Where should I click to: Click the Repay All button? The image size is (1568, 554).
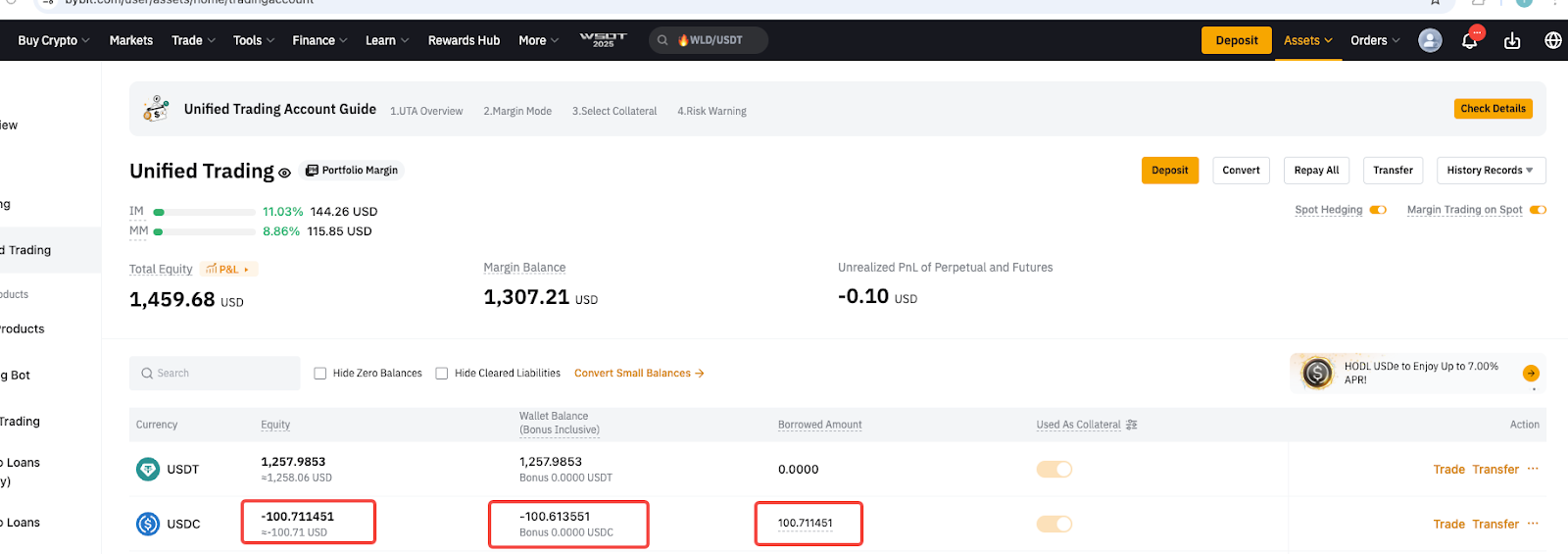click(1316, 171)
